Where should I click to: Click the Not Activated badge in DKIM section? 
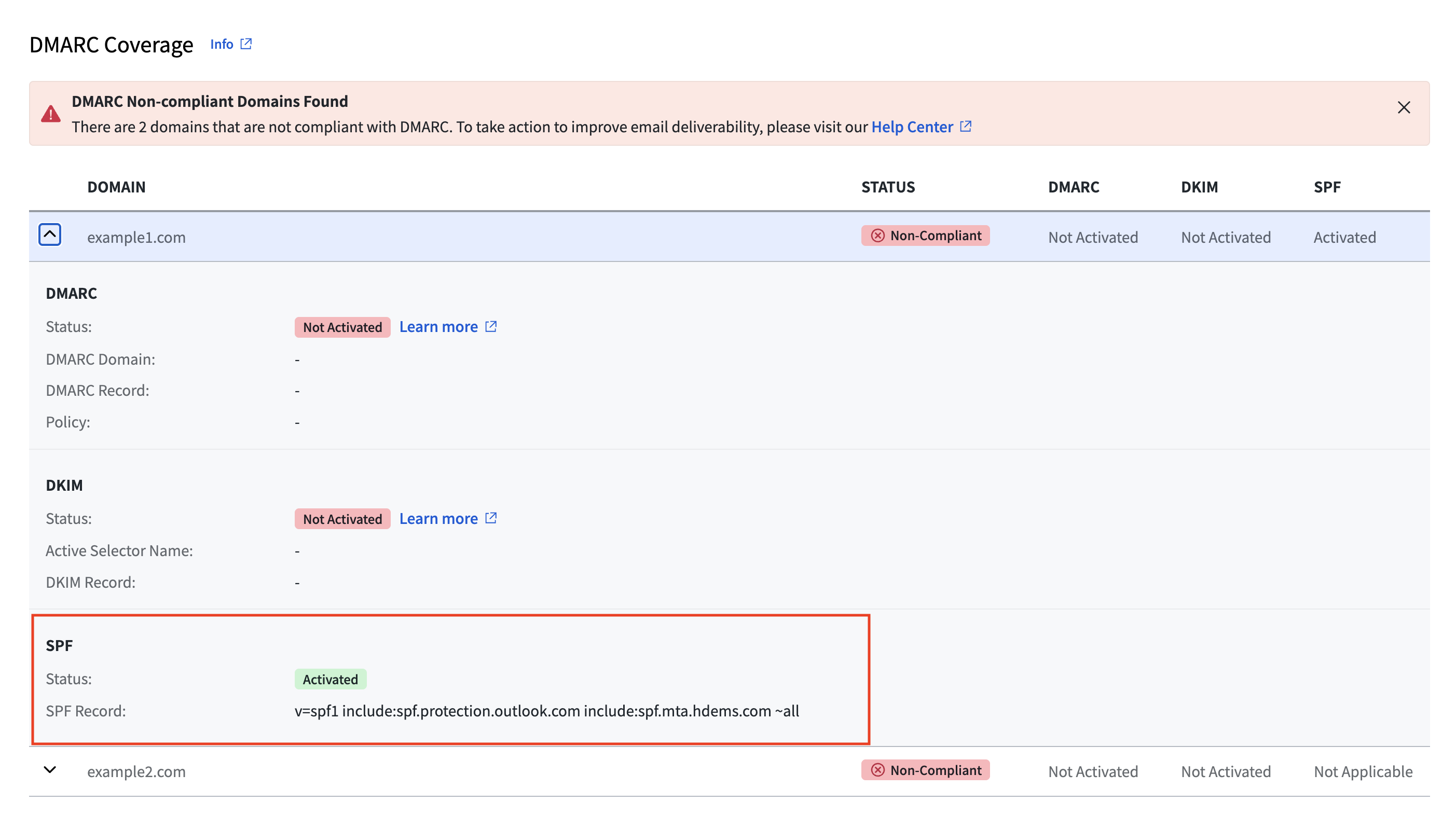(342, 519)
